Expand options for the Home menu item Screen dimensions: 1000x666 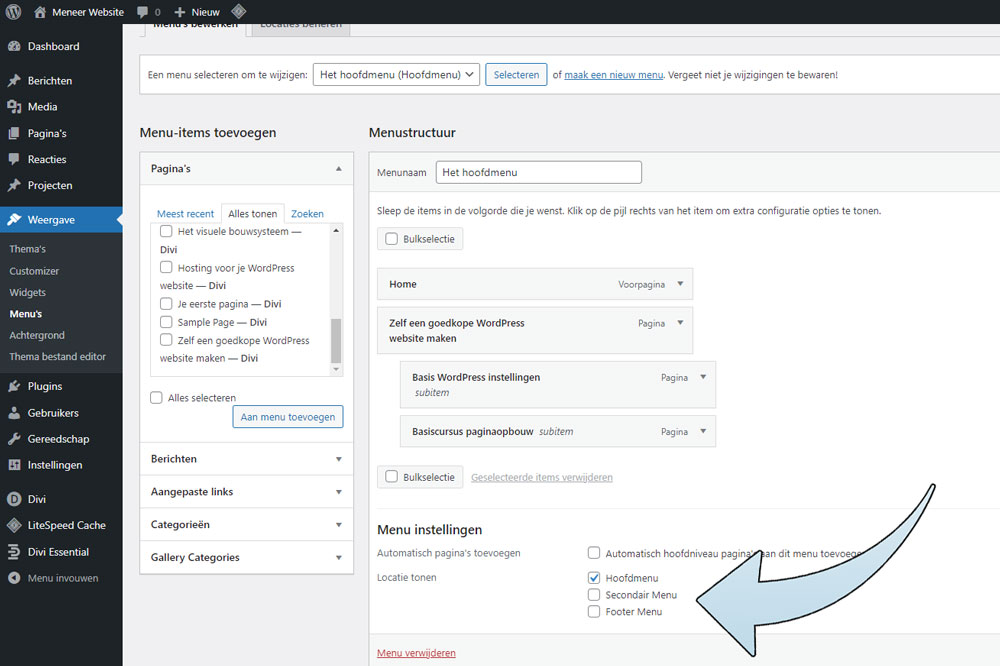[679, 284]
